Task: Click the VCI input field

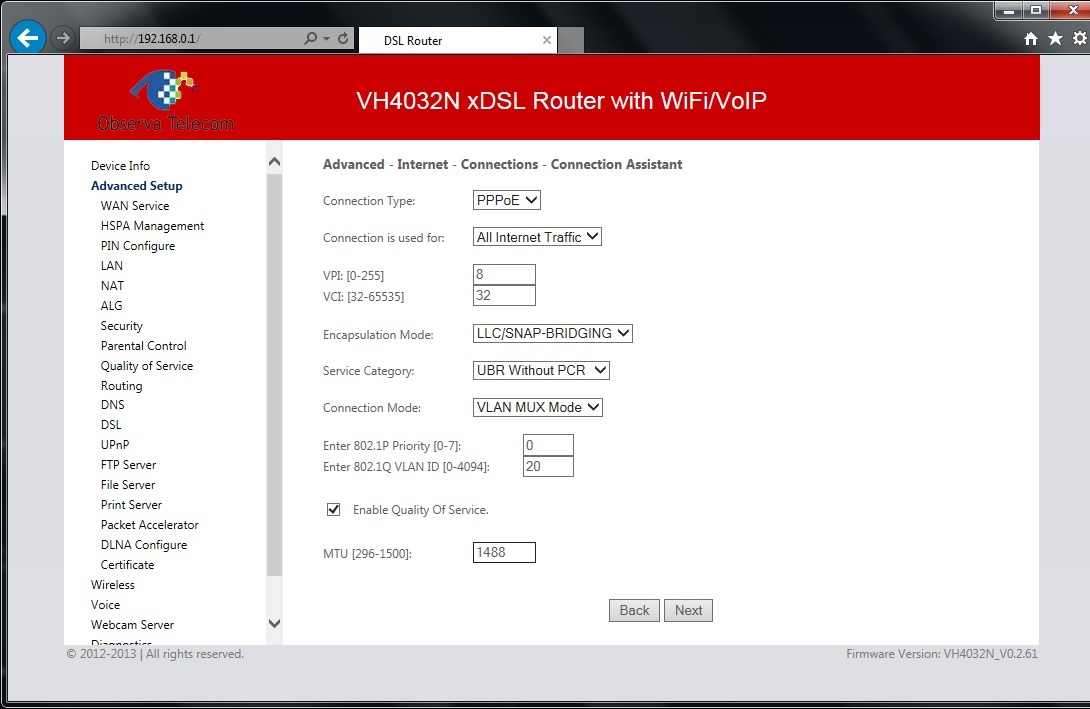Action: [504, 295]
